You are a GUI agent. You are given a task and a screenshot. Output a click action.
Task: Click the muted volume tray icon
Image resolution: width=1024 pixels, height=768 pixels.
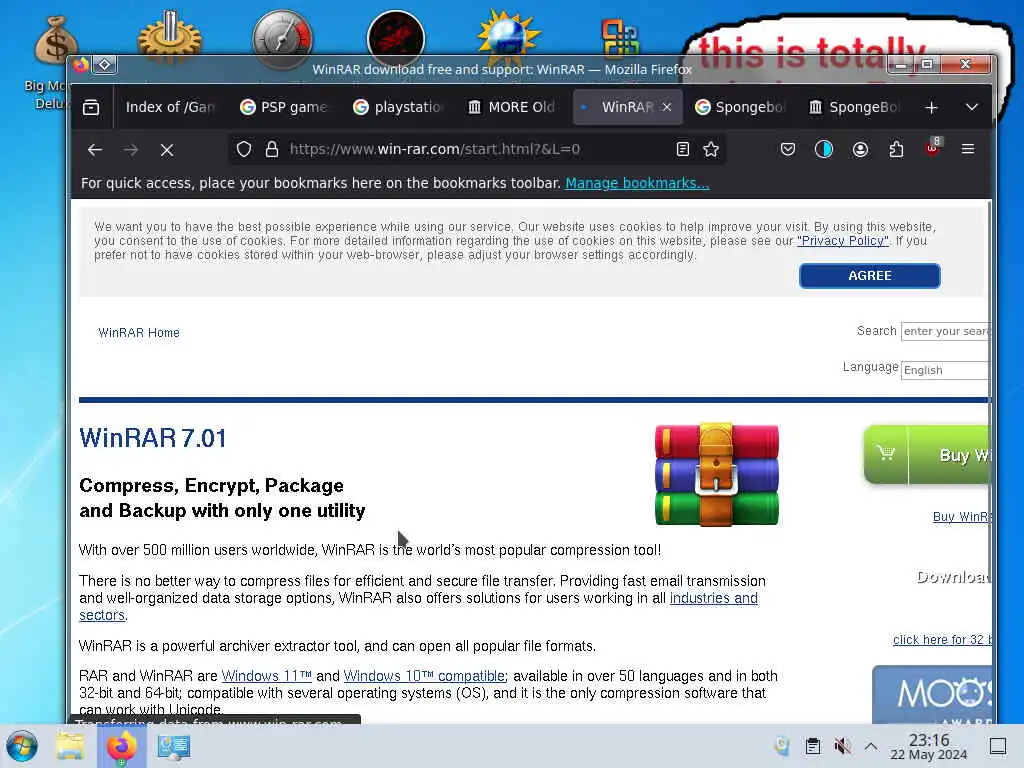[842, 746]
